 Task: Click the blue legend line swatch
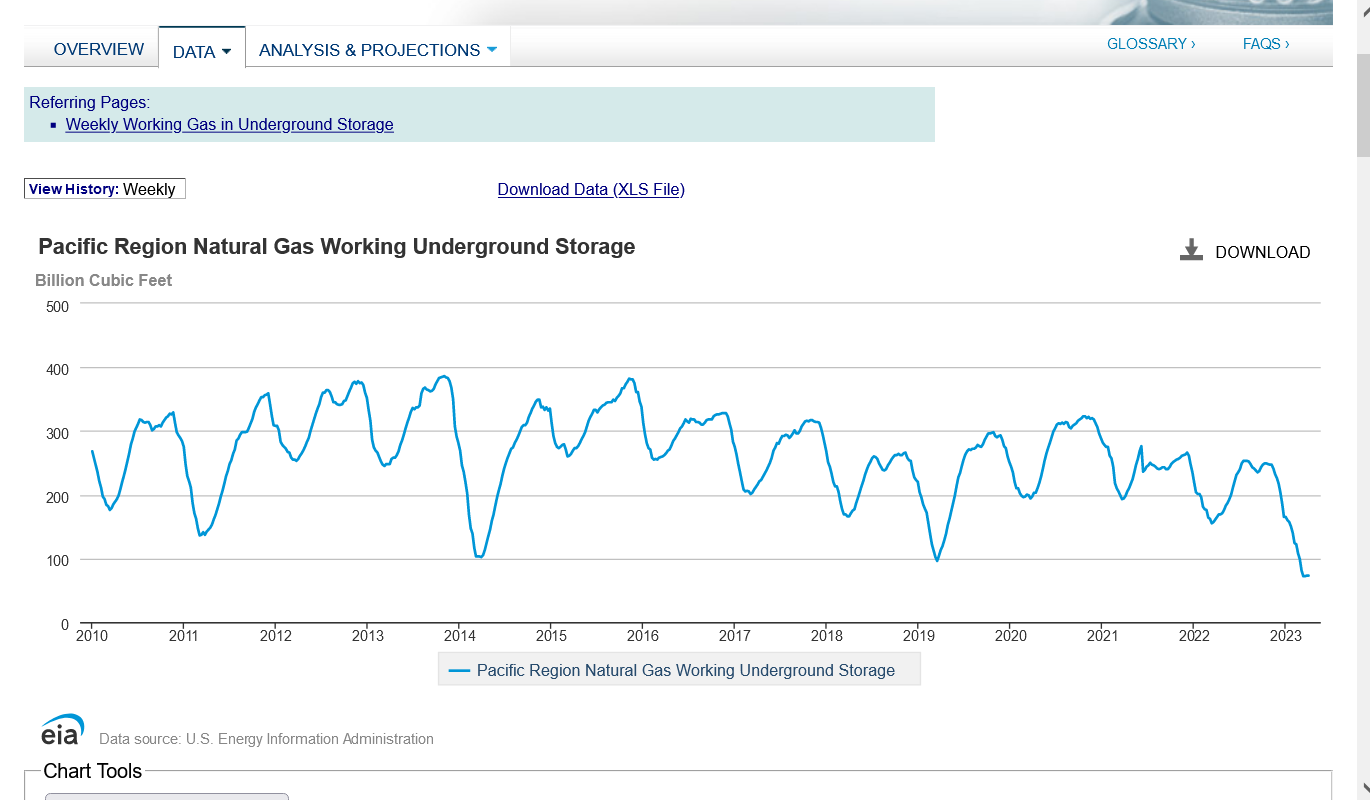coord(459,671)
